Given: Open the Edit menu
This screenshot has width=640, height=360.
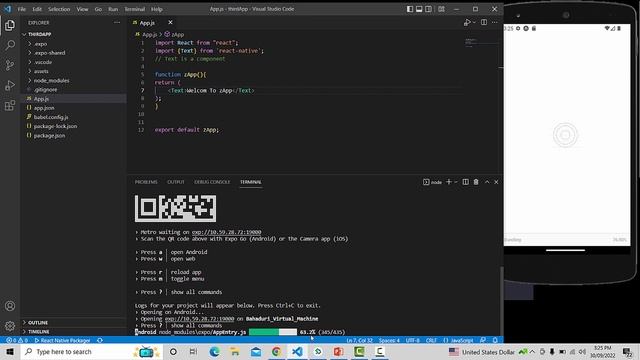Looking at the screenshot, I should [37, 9].
